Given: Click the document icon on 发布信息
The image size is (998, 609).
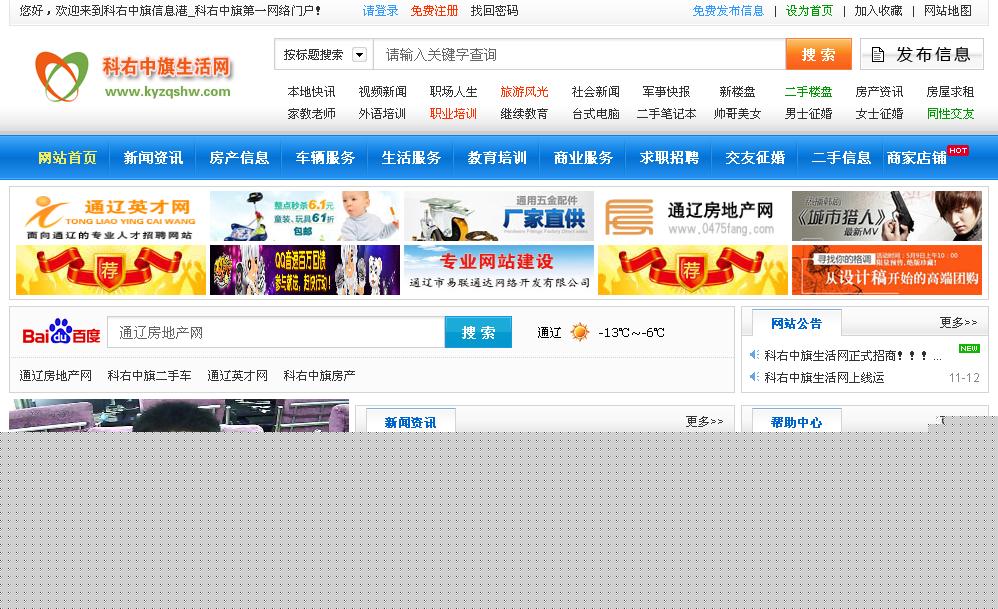Looking at the screenshot, I should 878,54.
